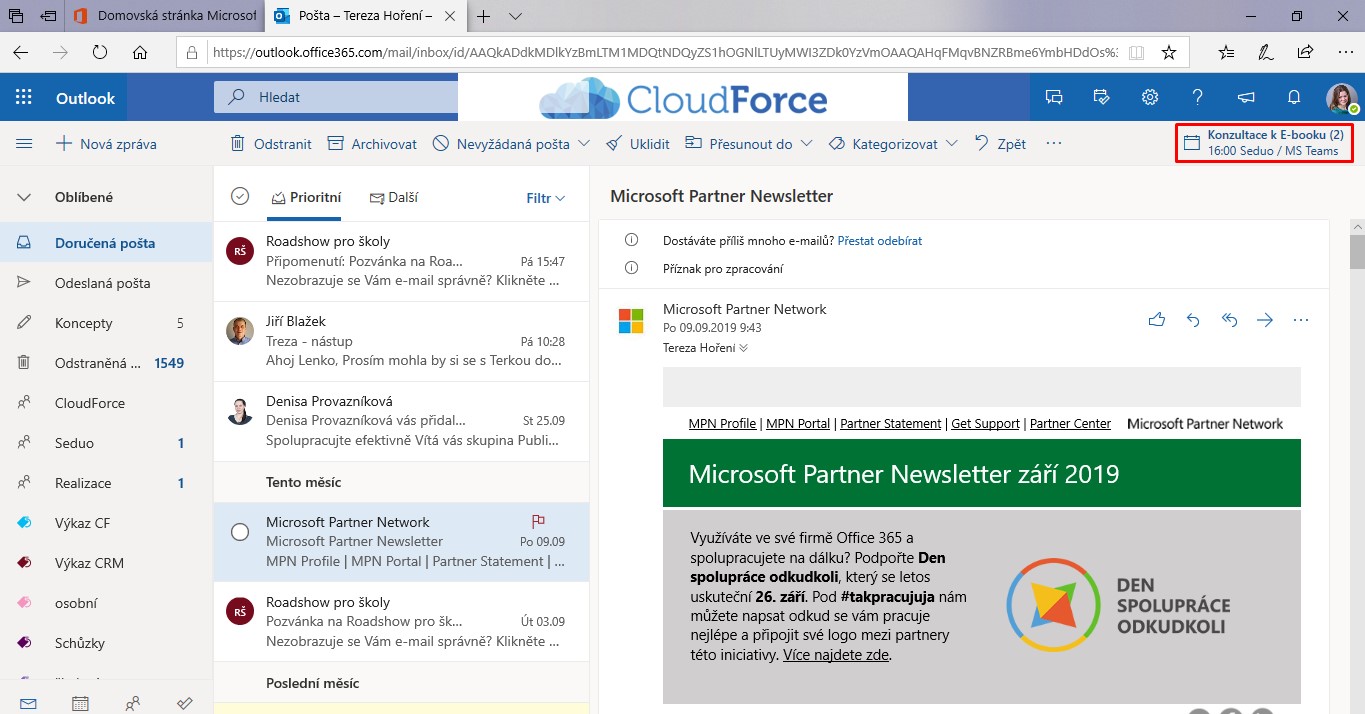Open Outlook settings gear
The height and width of the screenshot is (714, 1365).
[1150, 97]
